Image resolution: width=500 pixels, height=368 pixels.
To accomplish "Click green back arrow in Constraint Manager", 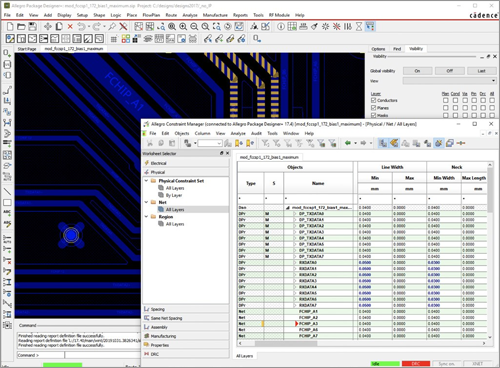I will click(348, 143).
